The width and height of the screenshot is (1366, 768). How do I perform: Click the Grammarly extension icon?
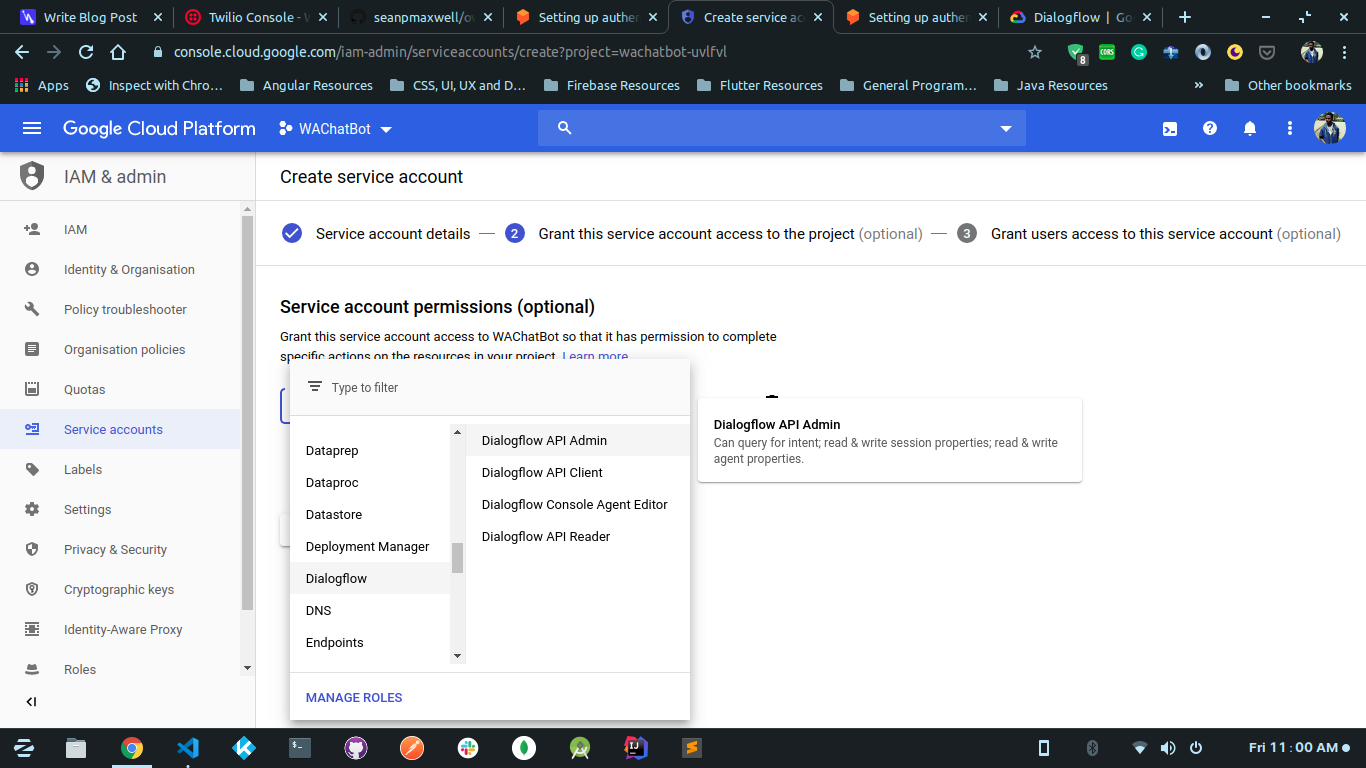tap(1139, 52)
